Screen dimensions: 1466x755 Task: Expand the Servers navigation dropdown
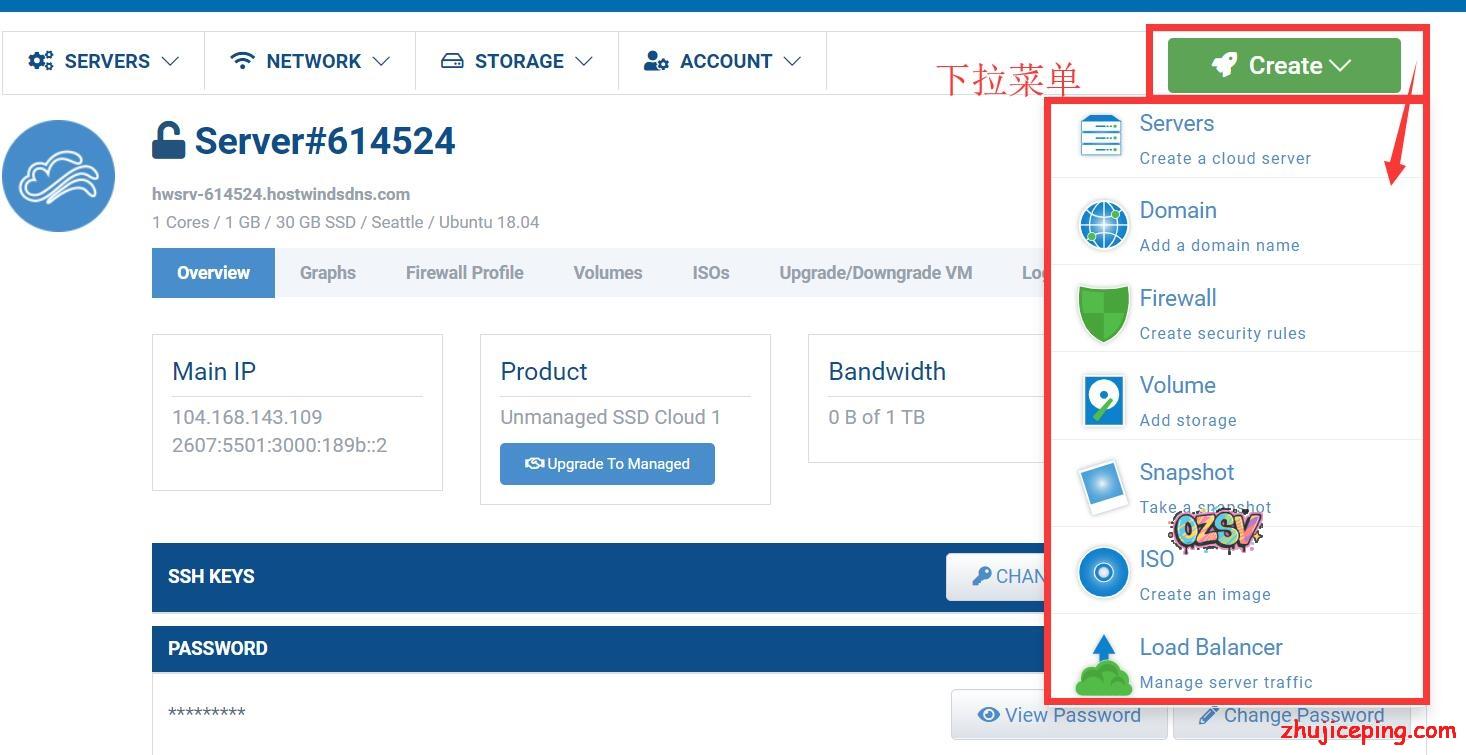click(x=104, y=61)
